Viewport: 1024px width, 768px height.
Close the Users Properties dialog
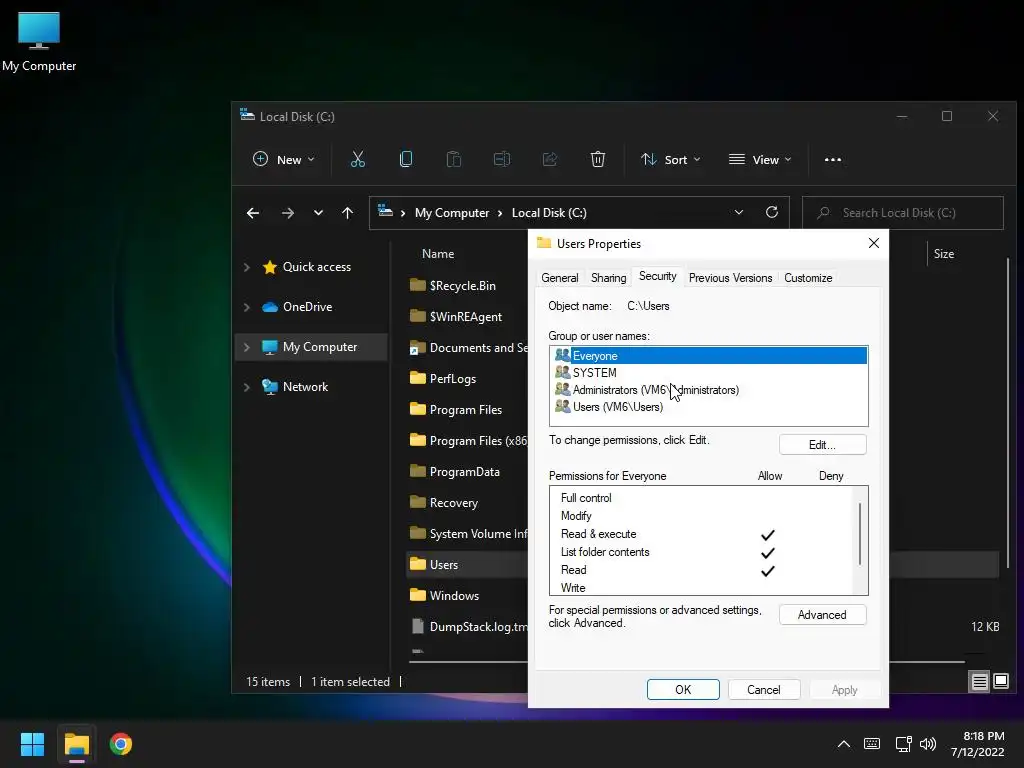(x=874, y=244)
